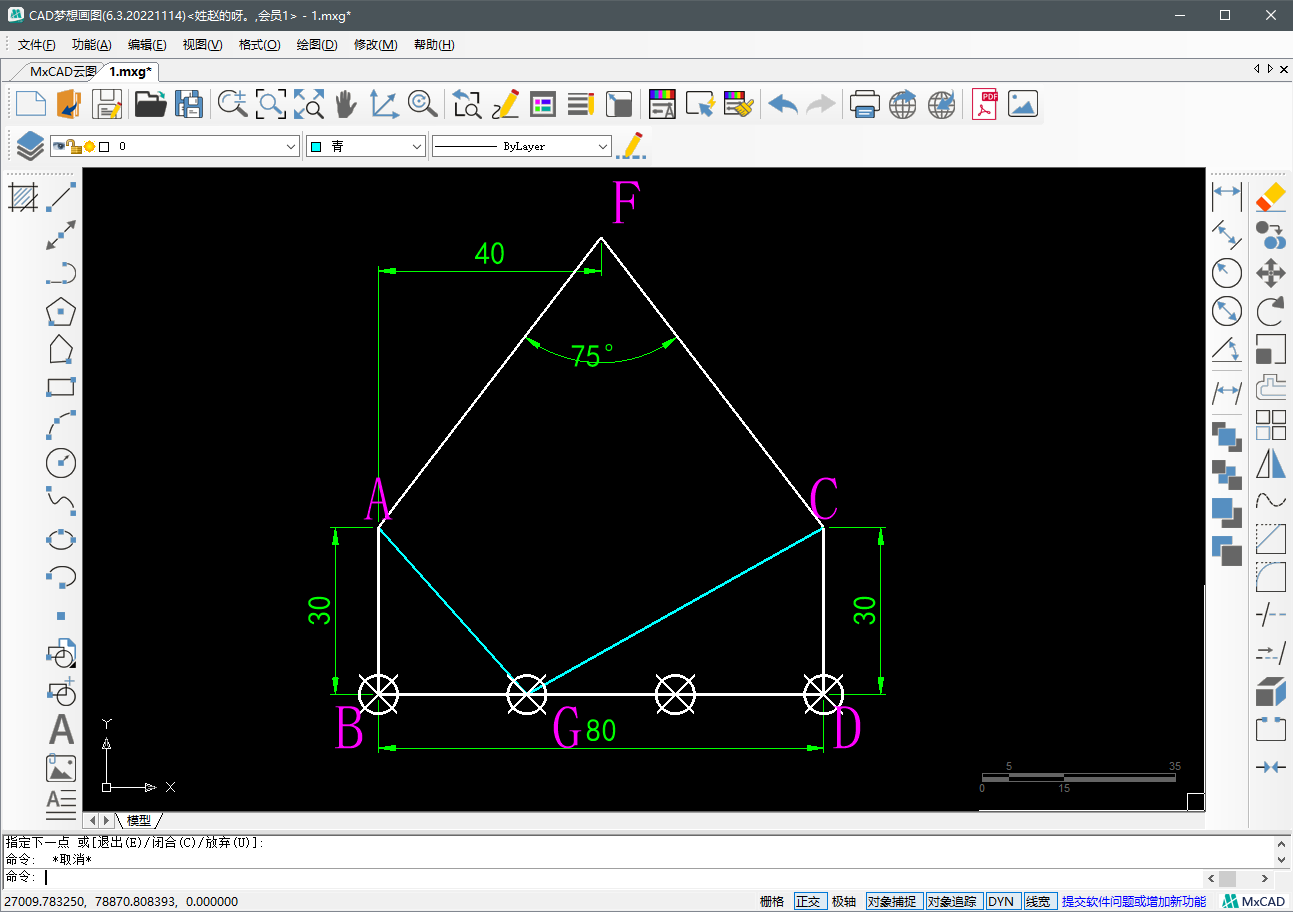Screen dimensions: 1293x912
Task: Click command history scroll down arrow
Action: pyautogui.click(x=1283, y=859)
